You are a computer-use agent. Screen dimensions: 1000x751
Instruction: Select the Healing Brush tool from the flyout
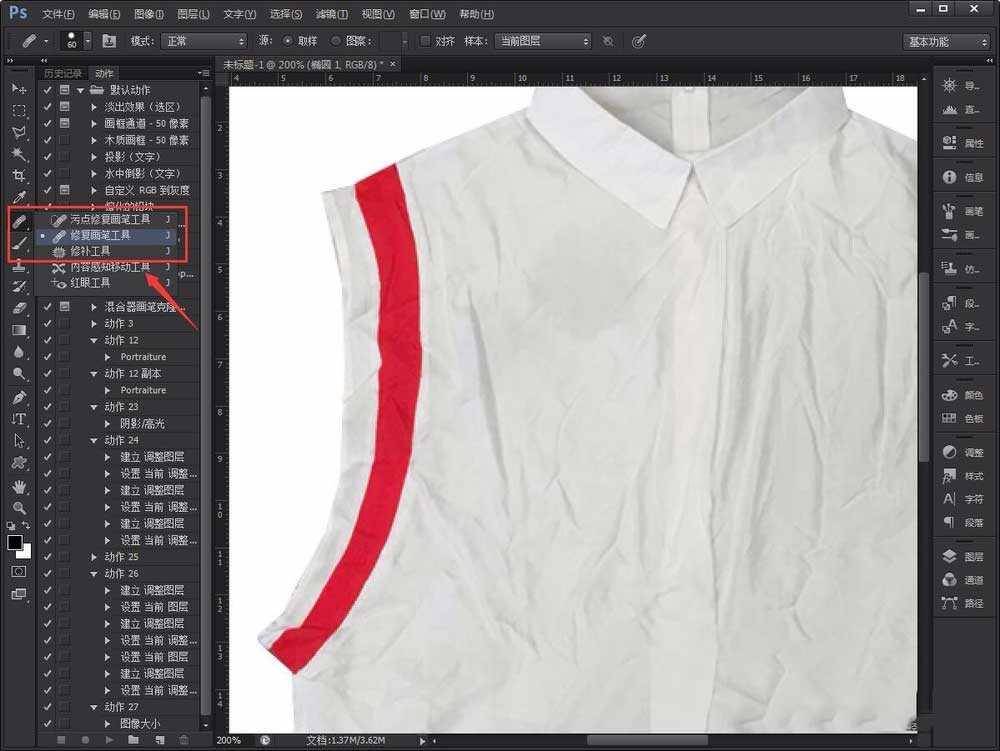click(x=106, y=235)
